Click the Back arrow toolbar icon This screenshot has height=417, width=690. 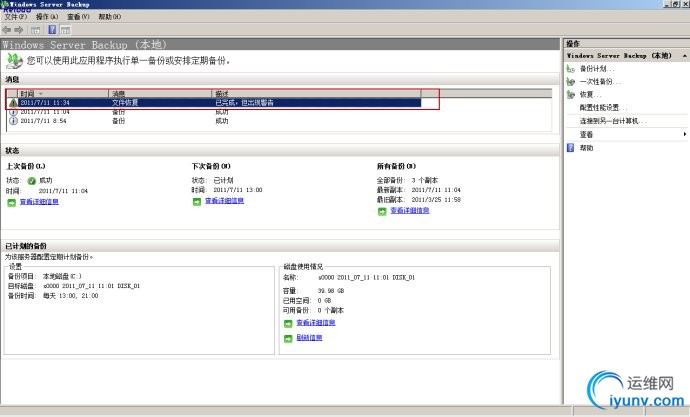coord(7,30)
